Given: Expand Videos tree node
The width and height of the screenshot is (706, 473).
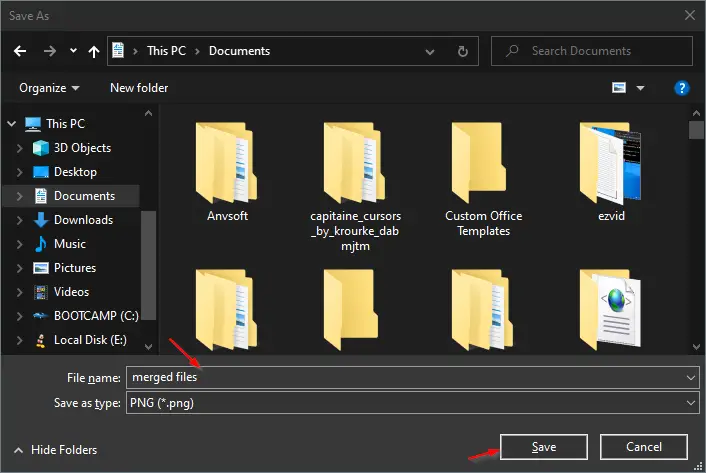Looking at the screenshot, I should (19, 292).
